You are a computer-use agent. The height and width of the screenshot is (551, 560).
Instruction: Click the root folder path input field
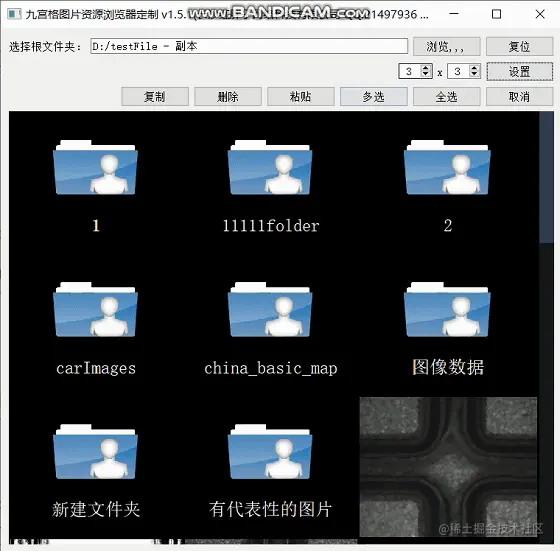coord(249,46)
